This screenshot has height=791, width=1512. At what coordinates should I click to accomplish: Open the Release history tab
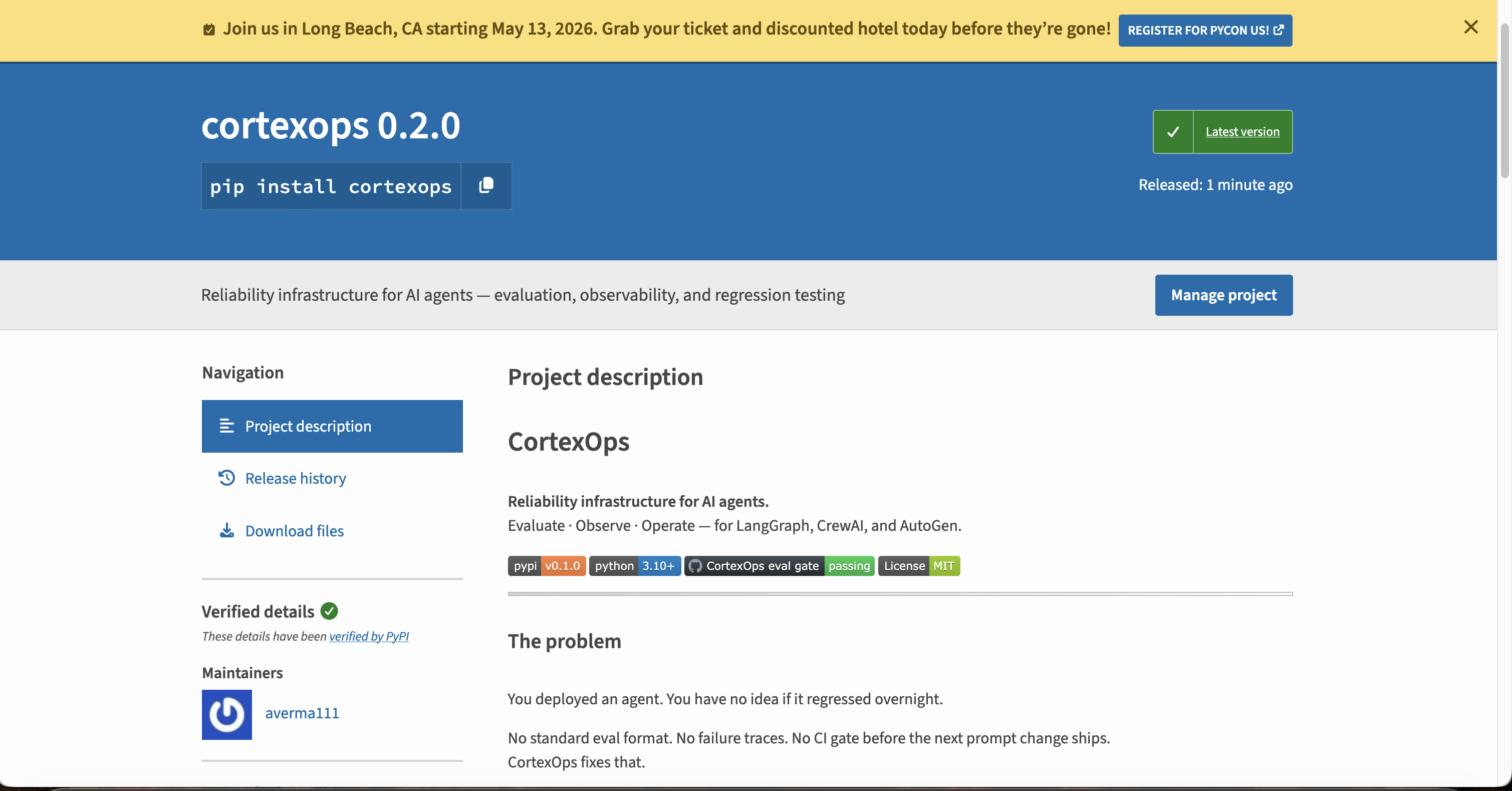click(295, 479)
